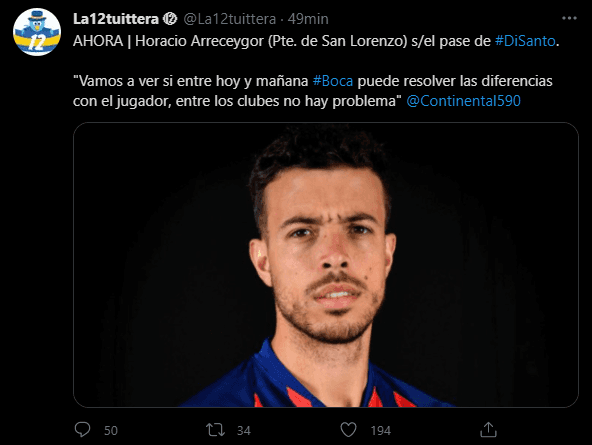
Task: Open the @La12tuittera handle link
Action: click(230, 19)
